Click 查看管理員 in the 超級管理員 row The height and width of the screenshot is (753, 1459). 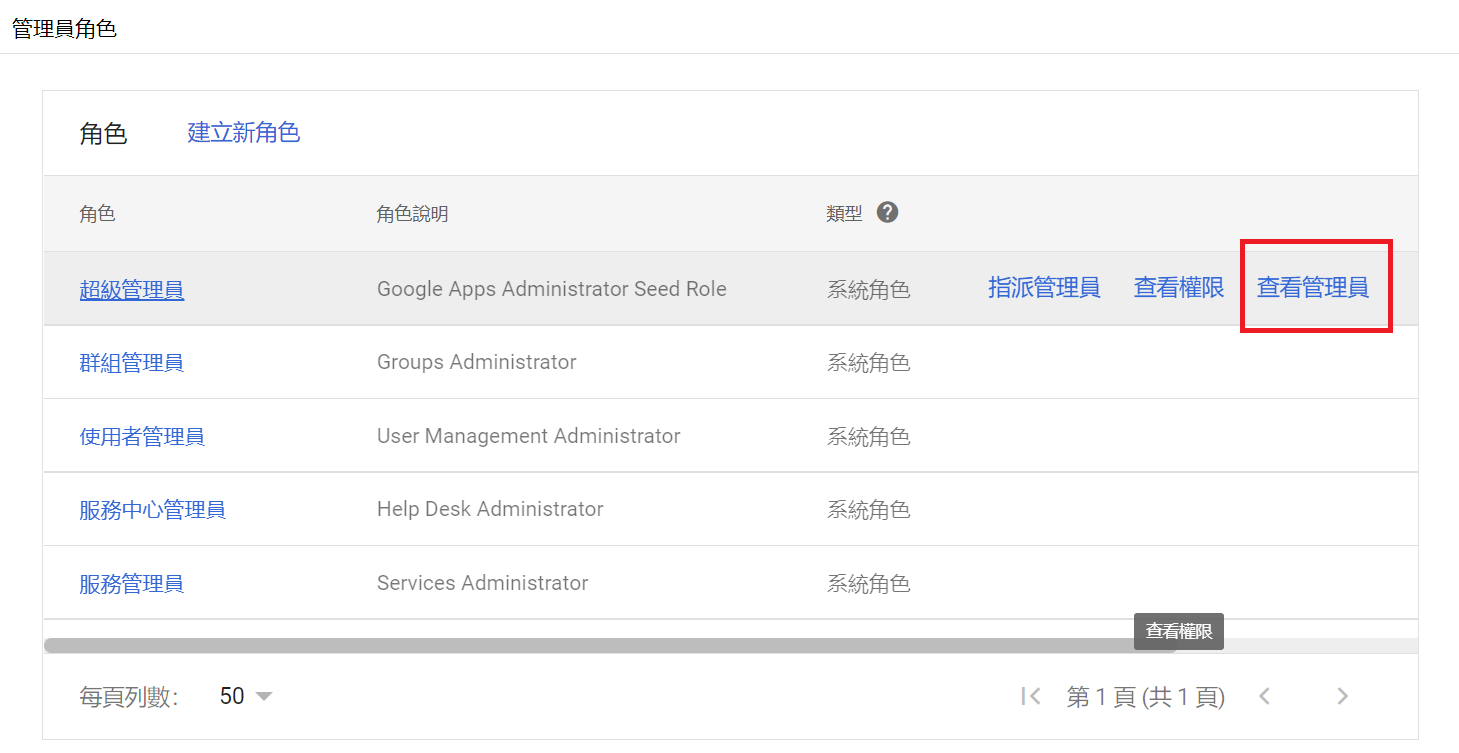tap(1312, 288)
